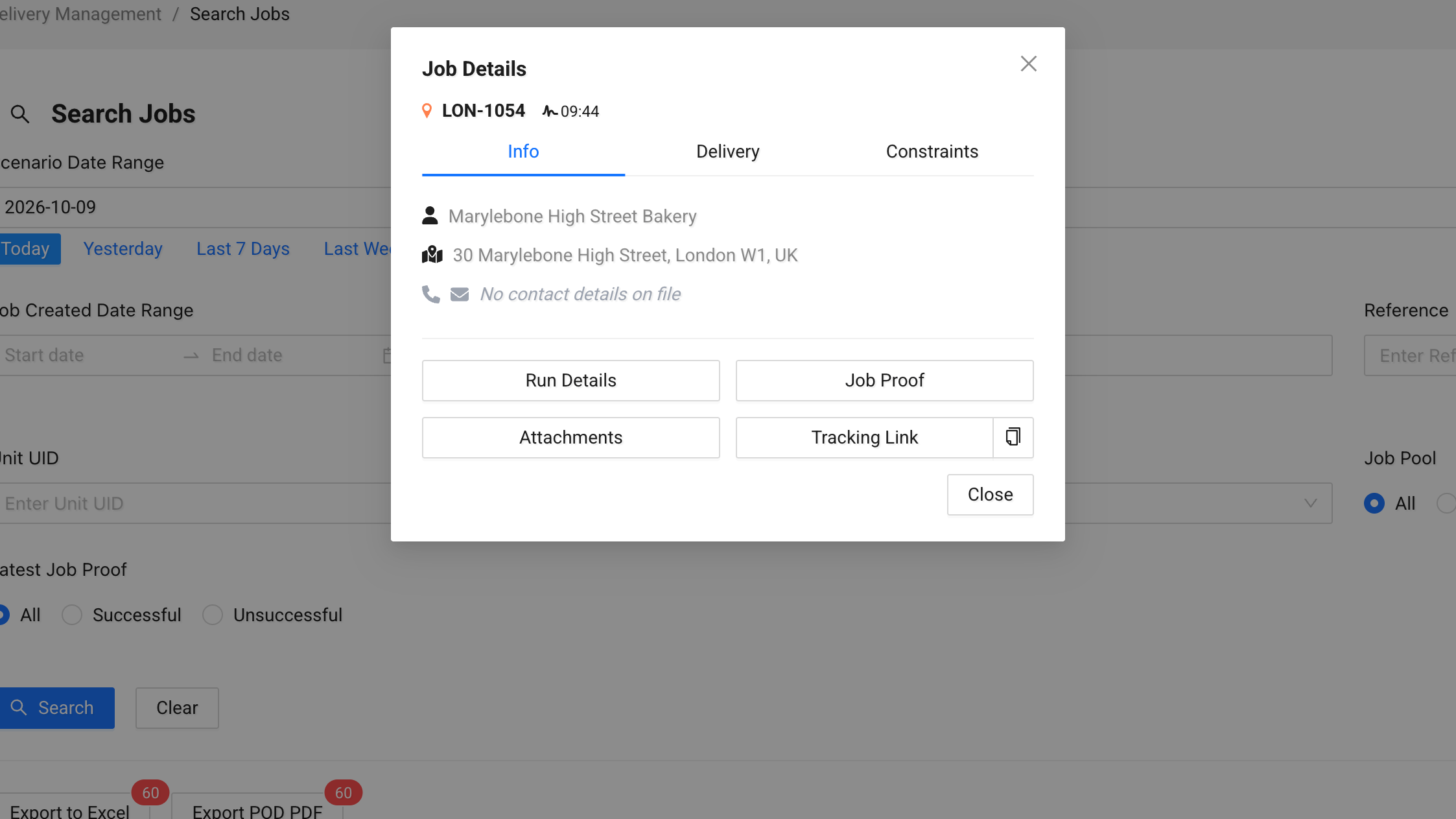Choose the Yesterday date shortcut
This screenshot has height=819, width=1456.
point(123,249)
